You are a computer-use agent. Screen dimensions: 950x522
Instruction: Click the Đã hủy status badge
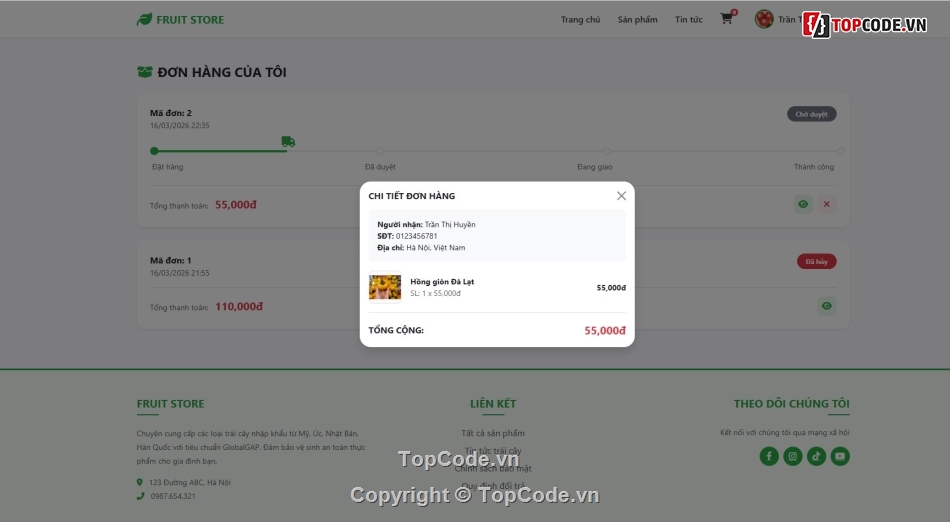[816, 262]
